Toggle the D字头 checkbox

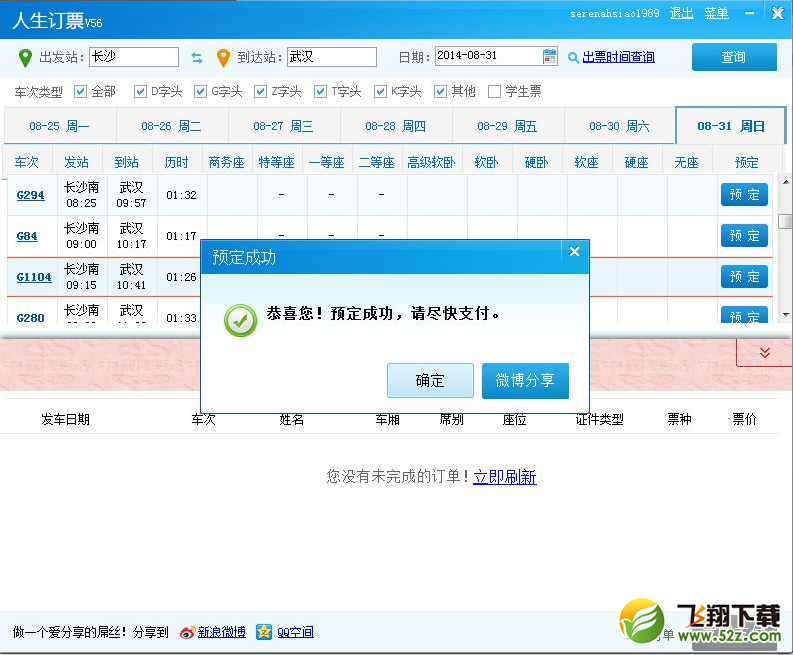click(140, 92)
